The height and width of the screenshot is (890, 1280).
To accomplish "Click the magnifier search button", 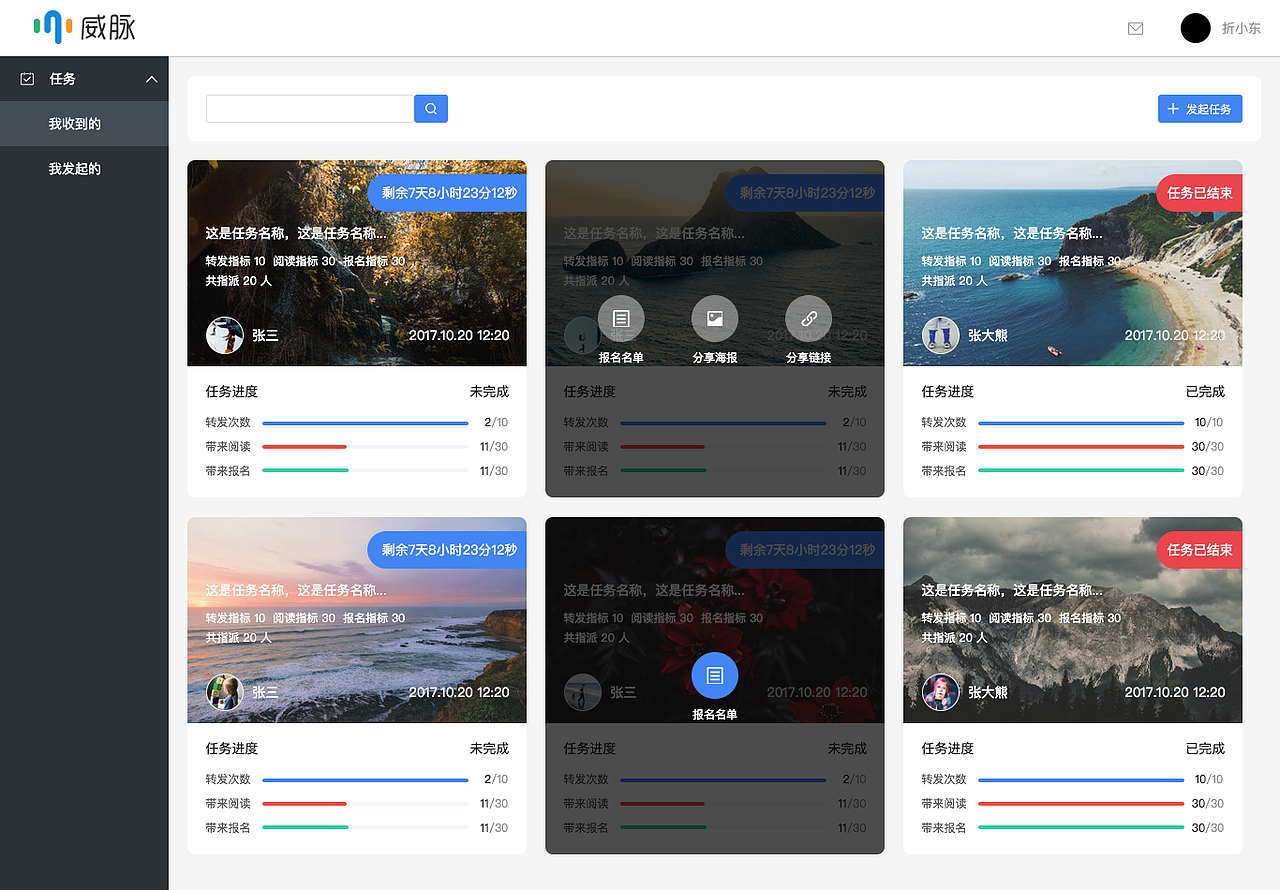I will [x=431, y=109].
